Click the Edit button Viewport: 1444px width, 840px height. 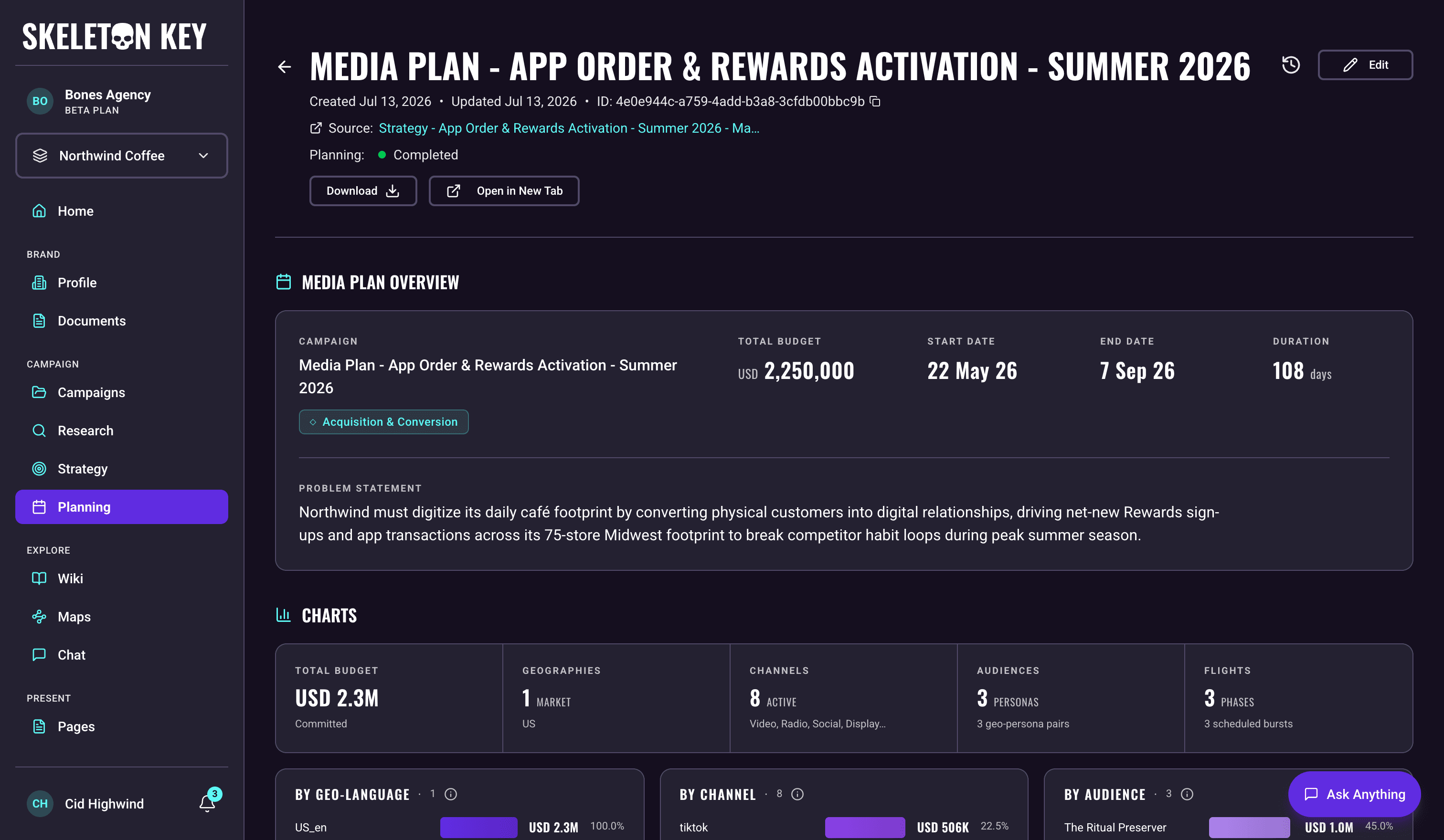(1365, 65)
